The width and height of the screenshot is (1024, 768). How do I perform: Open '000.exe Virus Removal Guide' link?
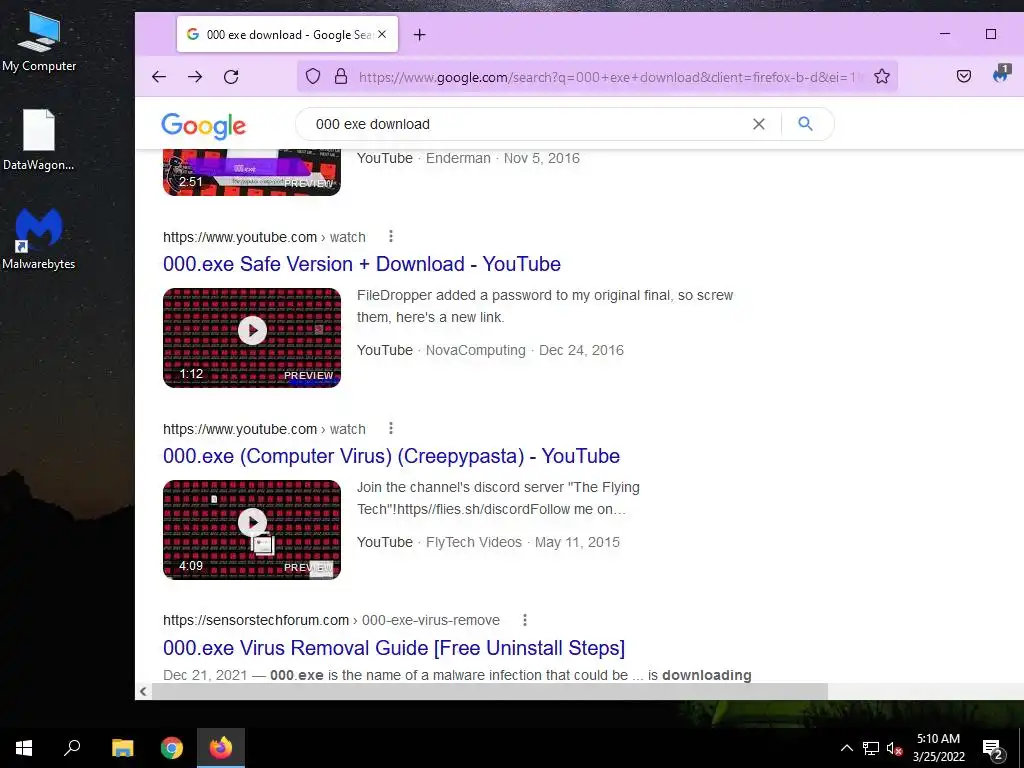[394, 648]
